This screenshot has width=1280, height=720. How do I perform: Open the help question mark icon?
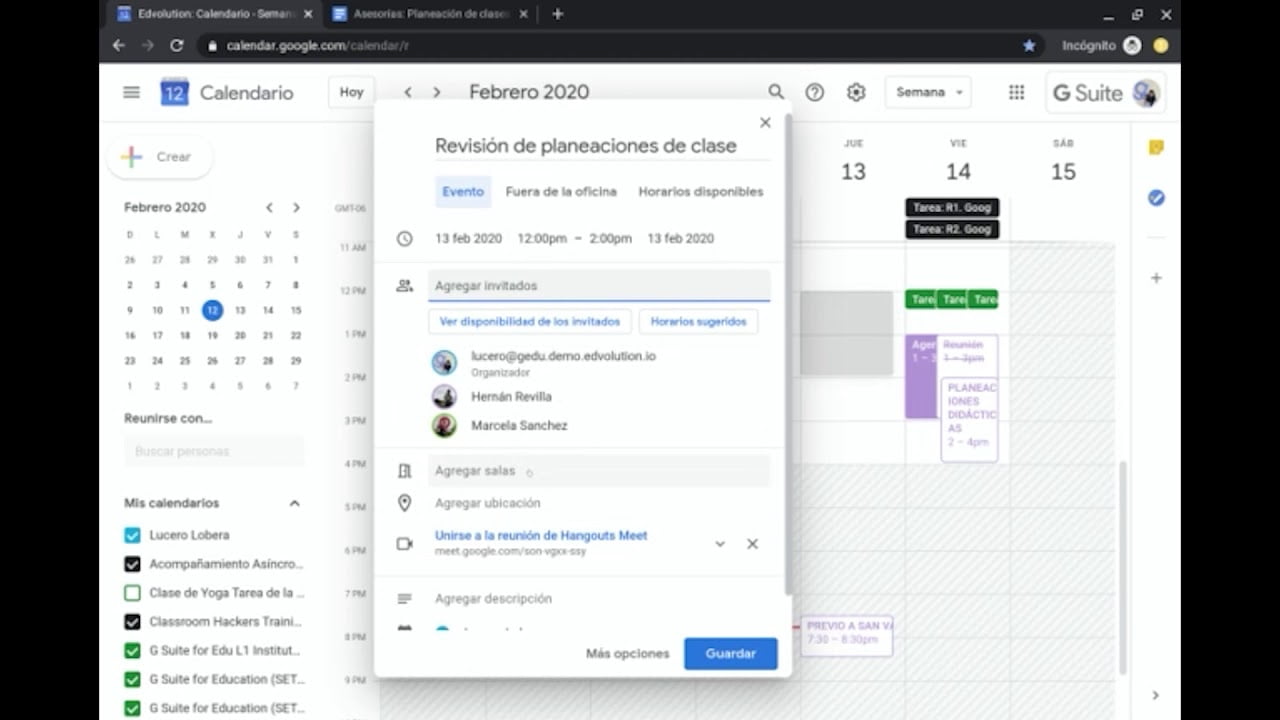(815, 92)
